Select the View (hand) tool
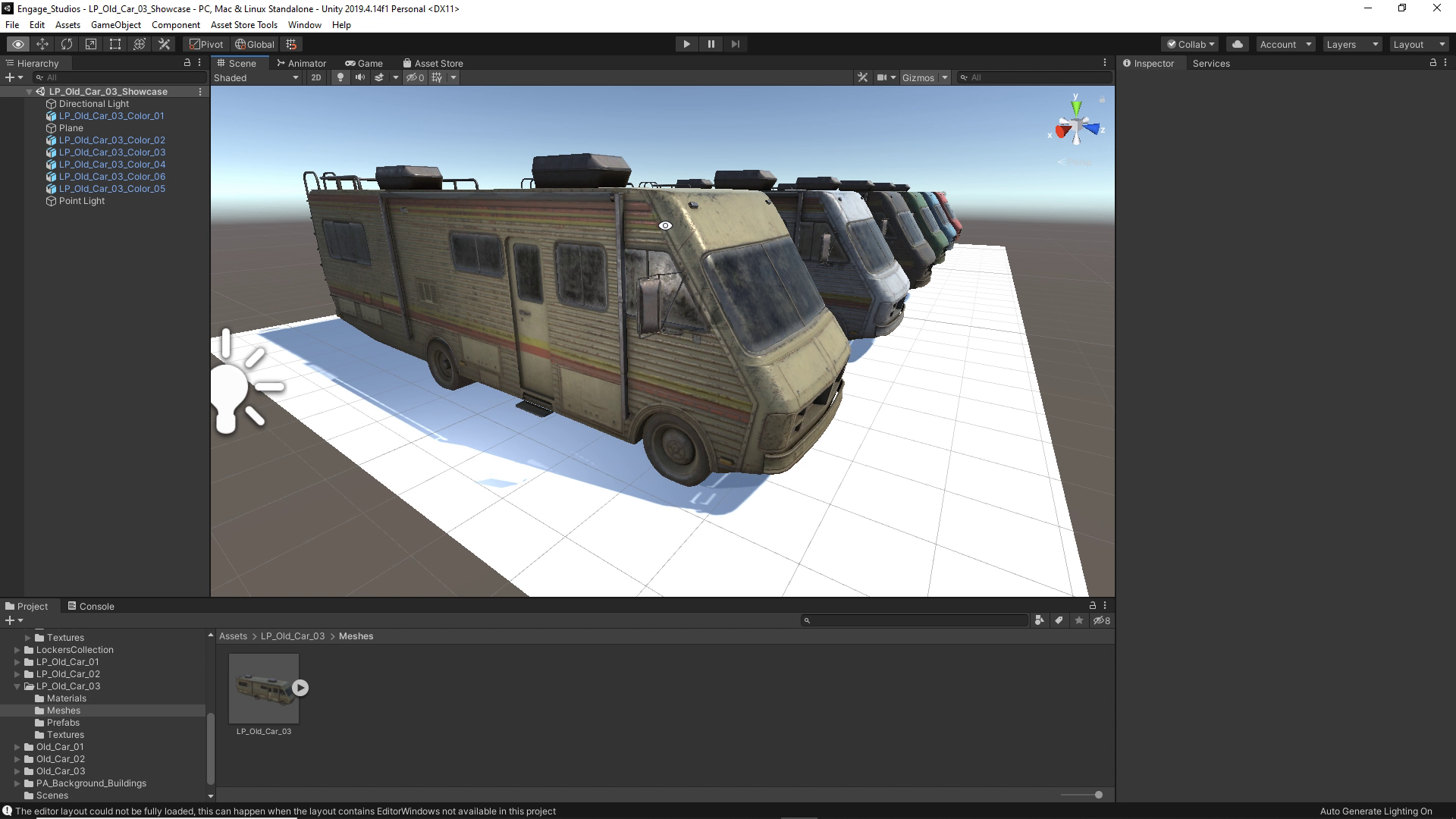The image size is (1456, 819). 18,44
